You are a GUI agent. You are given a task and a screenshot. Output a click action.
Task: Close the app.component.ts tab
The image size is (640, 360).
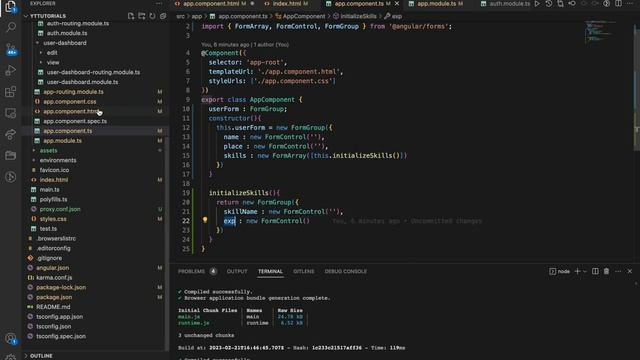pos(397,4)
